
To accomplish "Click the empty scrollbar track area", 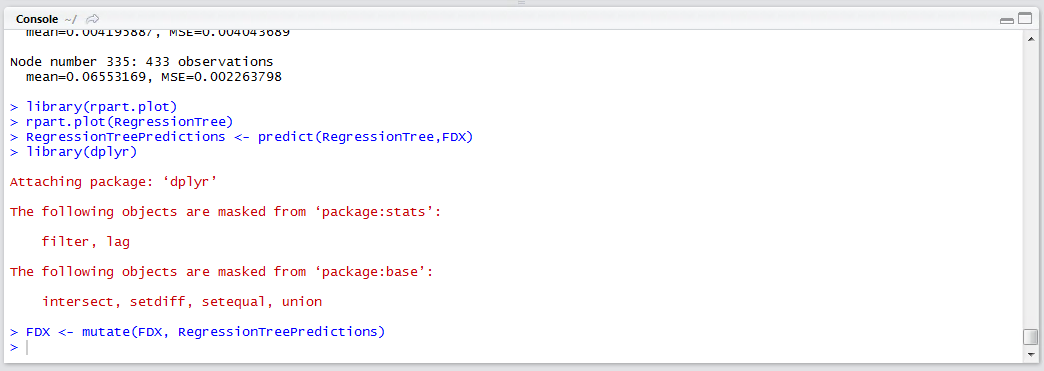I will (1030, 186).
